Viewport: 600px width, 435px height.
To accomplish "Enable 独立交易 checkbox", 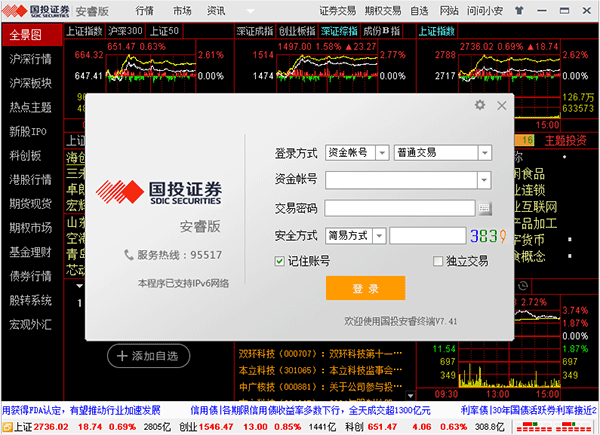I will [x=438, y=261].
